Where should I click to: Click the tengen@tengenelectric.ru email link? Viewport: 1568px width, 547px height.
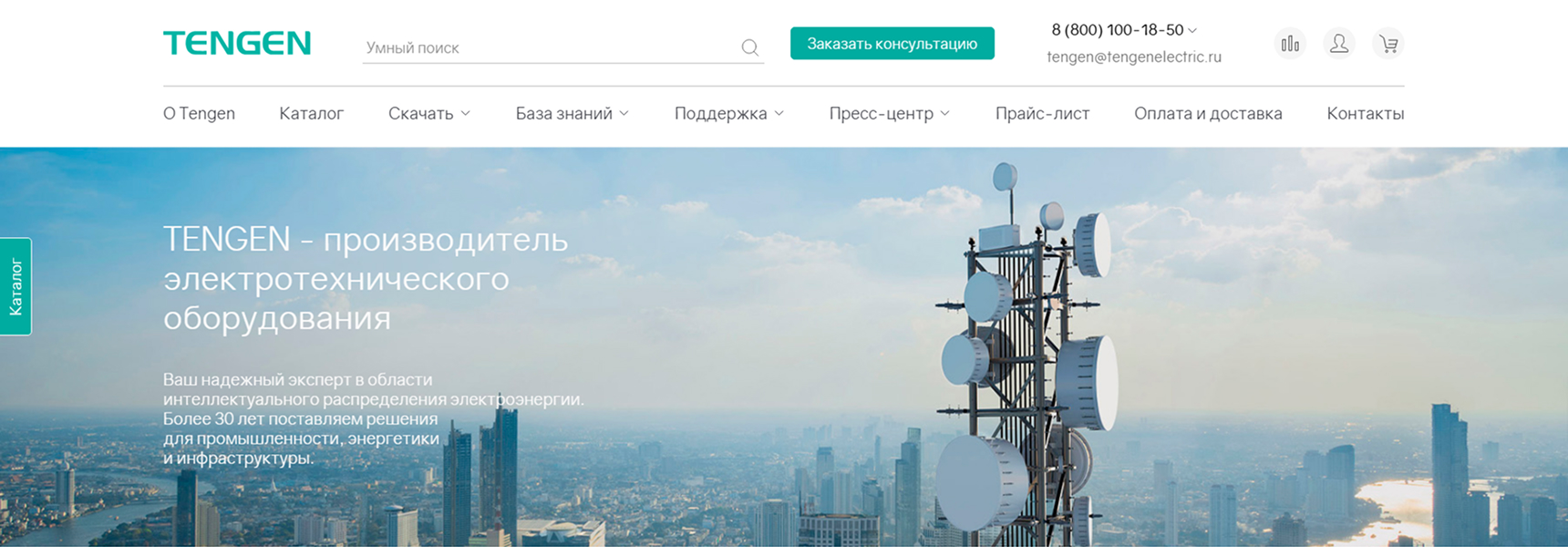(x=1134, y=57)
